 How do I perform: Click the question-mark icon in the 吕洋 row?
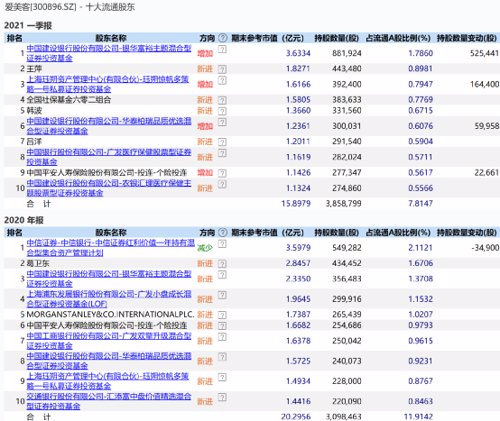[222, 142]
